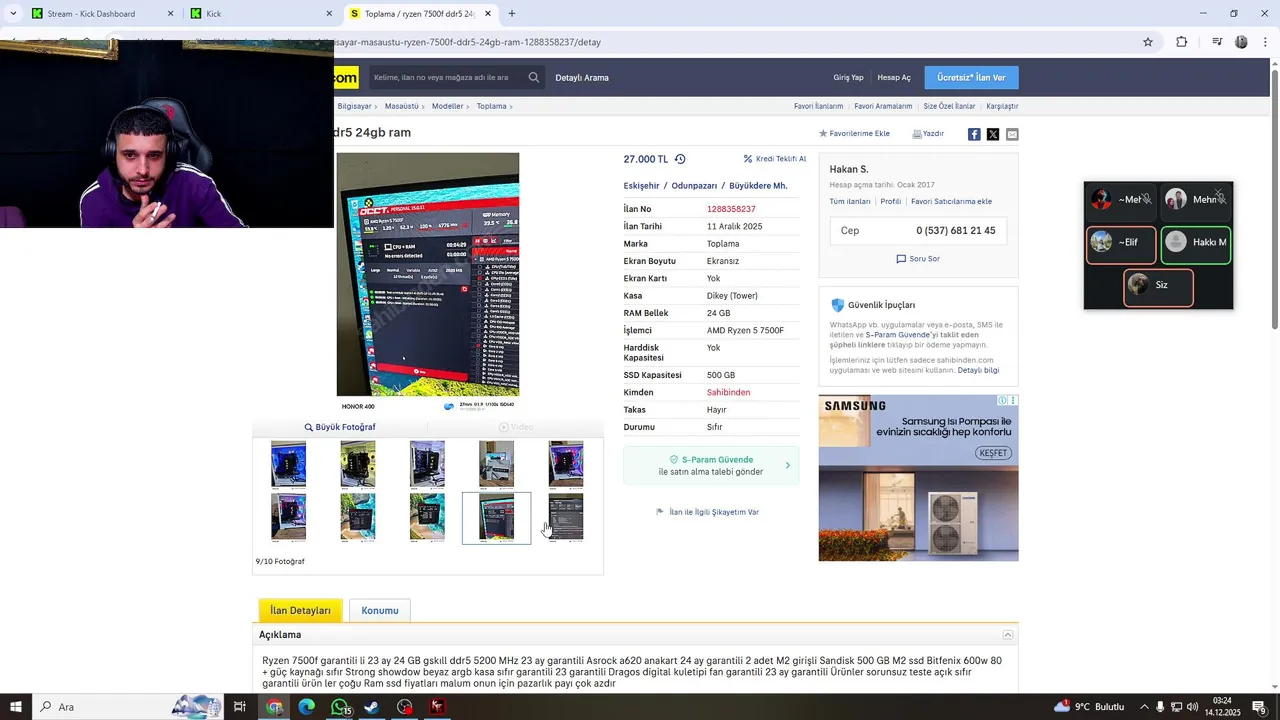Open Chrome media control icon
Viewport: 1280px width, 720px height.
(1217, 42)
